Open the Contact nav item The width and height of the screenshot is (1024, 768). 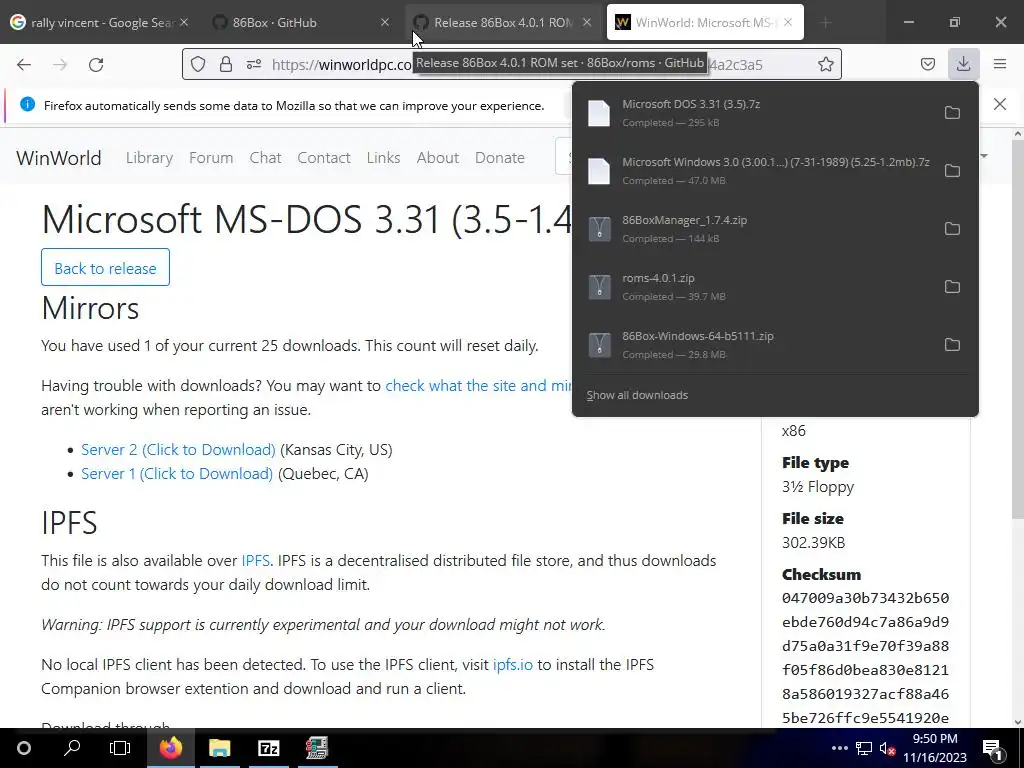click(324, 158)
